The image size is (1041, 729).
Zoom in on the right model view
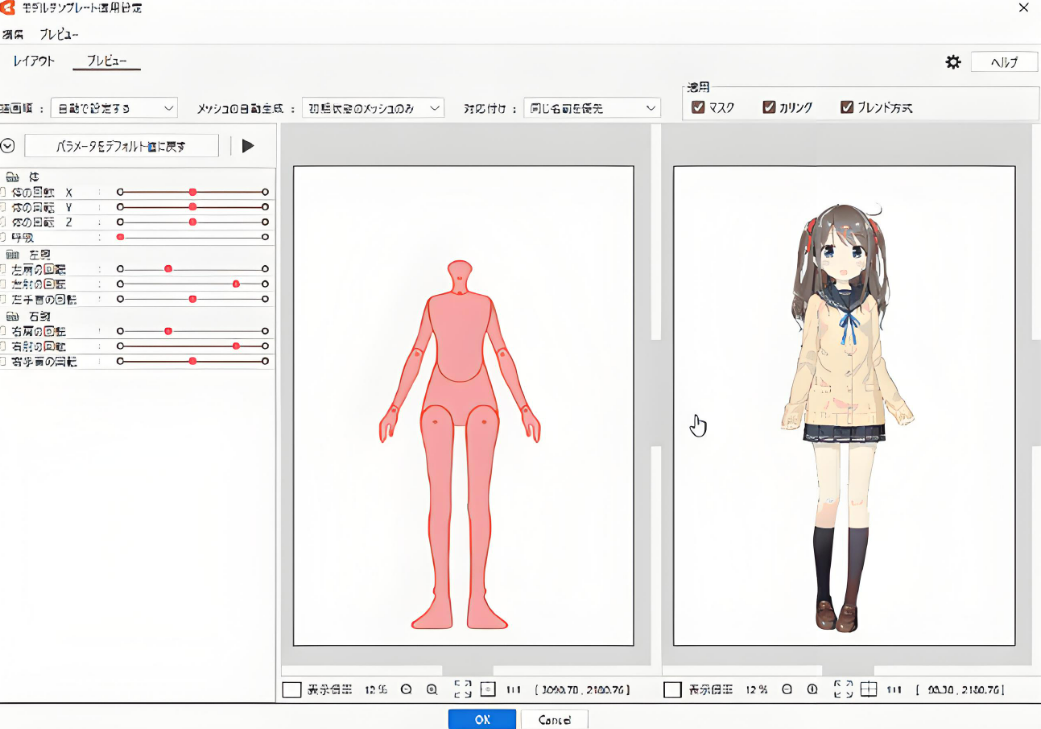812,689
